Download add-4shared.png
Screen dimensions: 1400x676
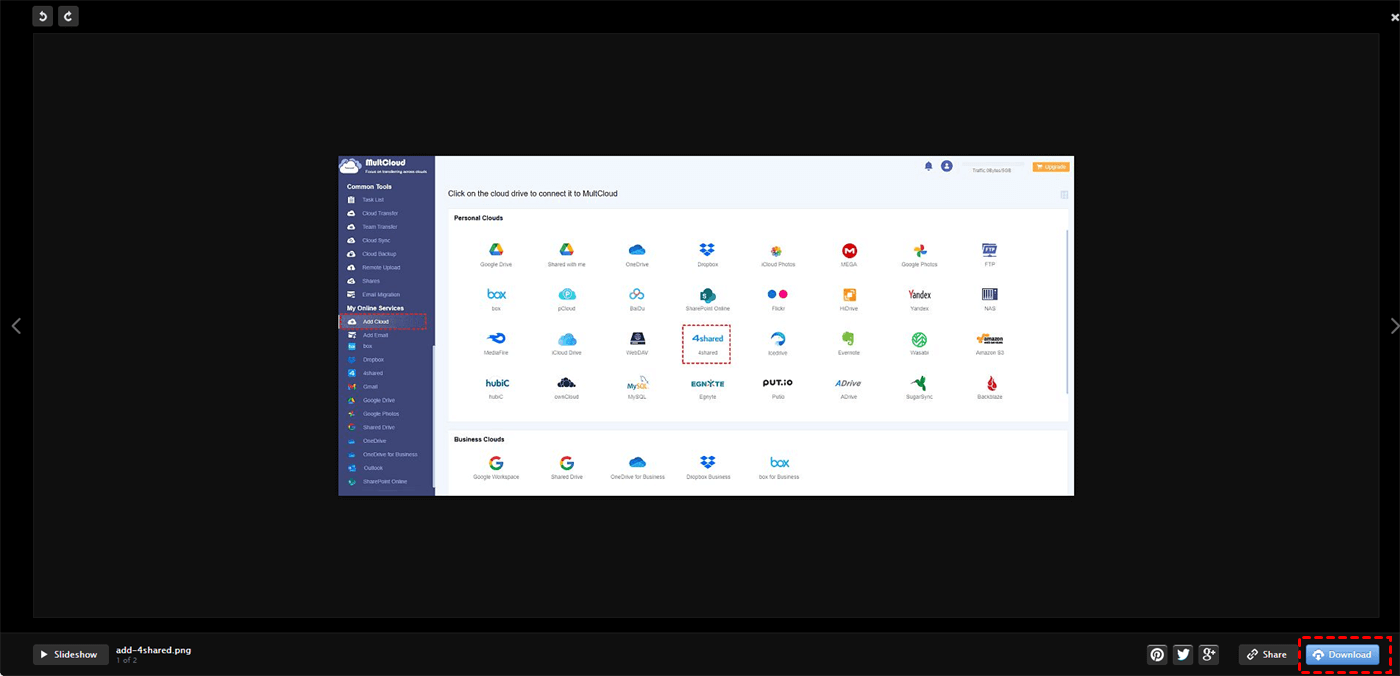point(1342,654)
